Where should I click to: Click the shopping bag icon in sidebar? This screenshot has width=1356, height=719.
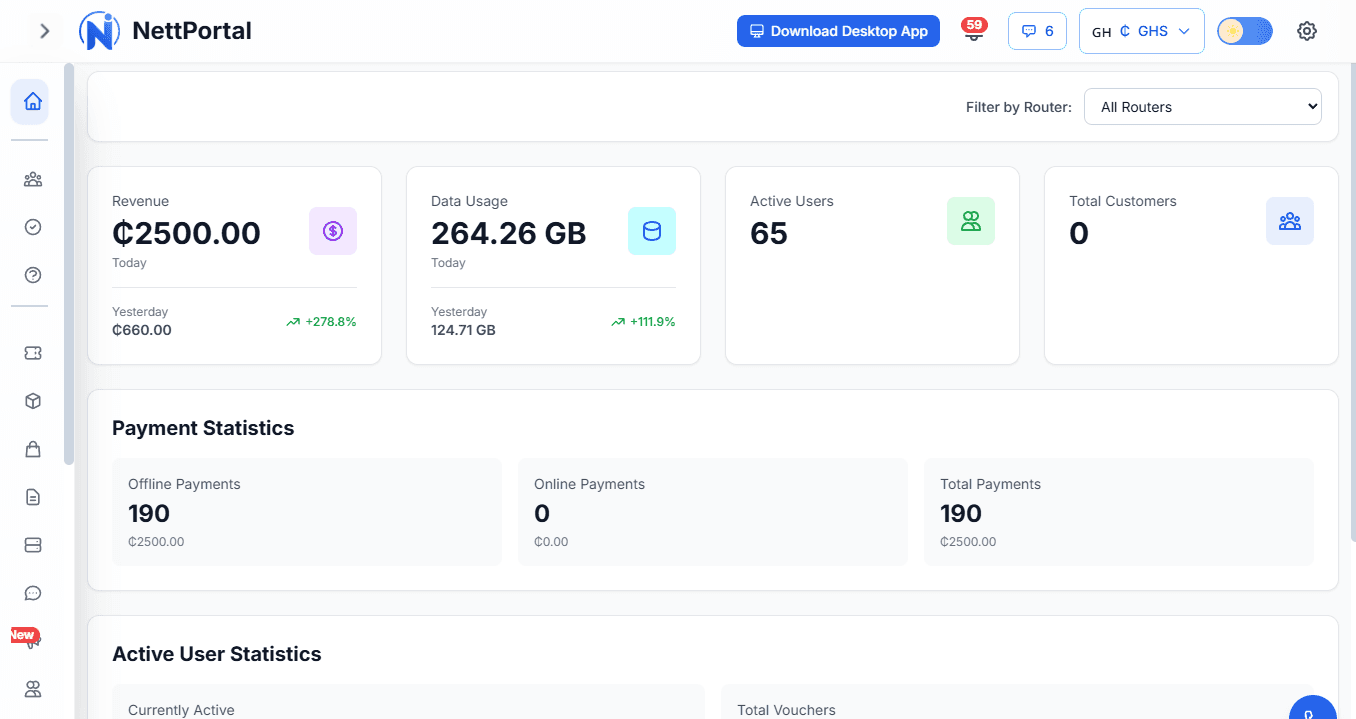32,449
